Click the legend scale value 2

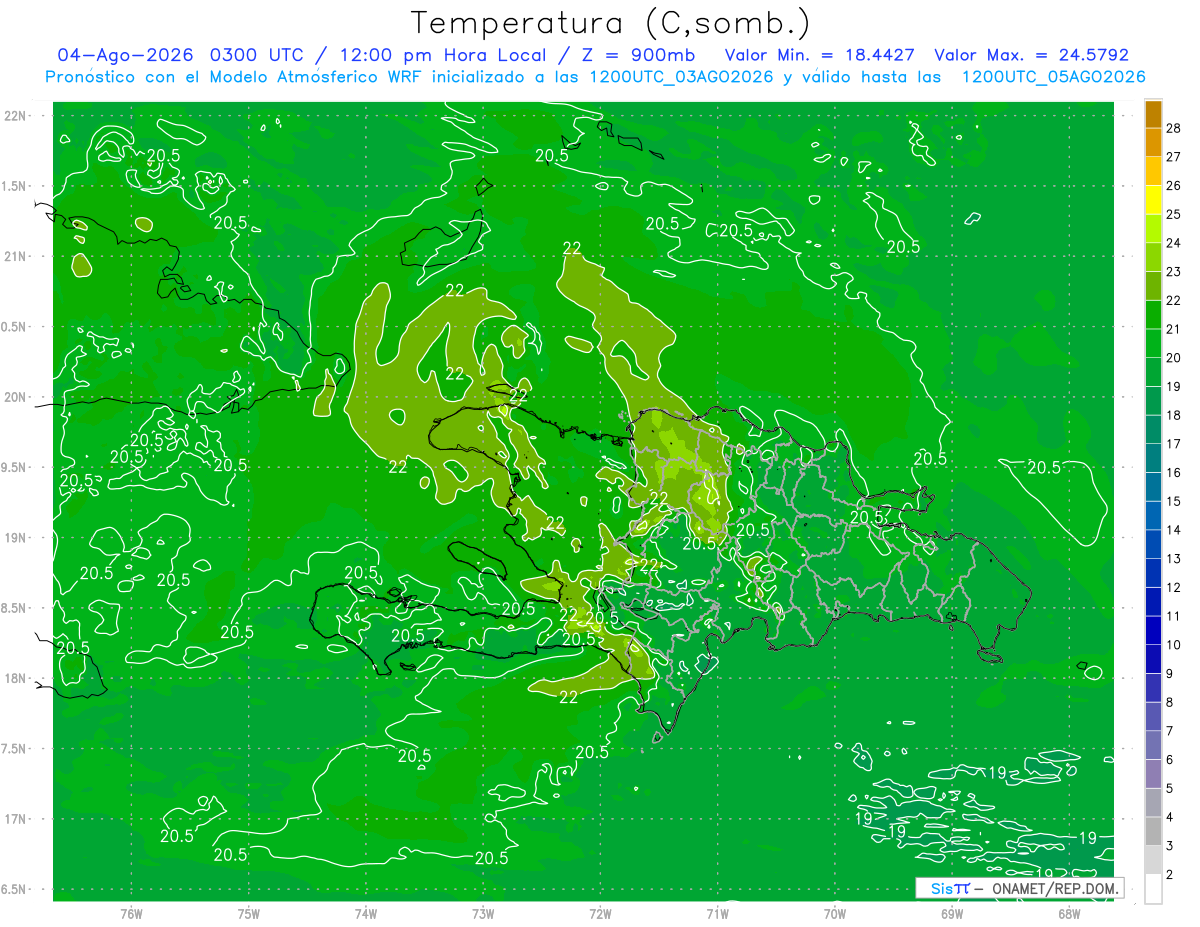1171,875
